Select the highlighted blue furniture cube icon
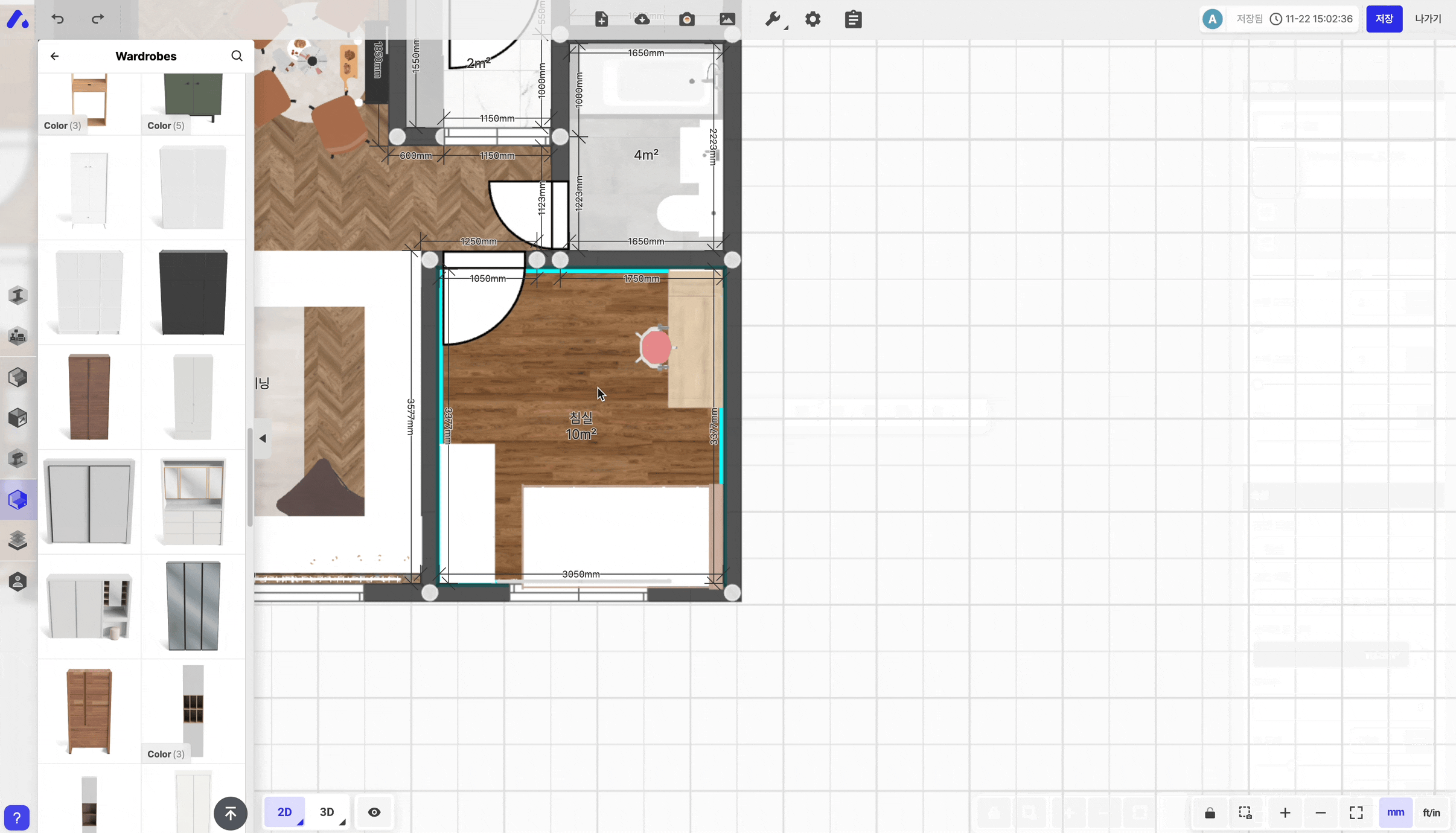1456x833 pixels. 18,500
